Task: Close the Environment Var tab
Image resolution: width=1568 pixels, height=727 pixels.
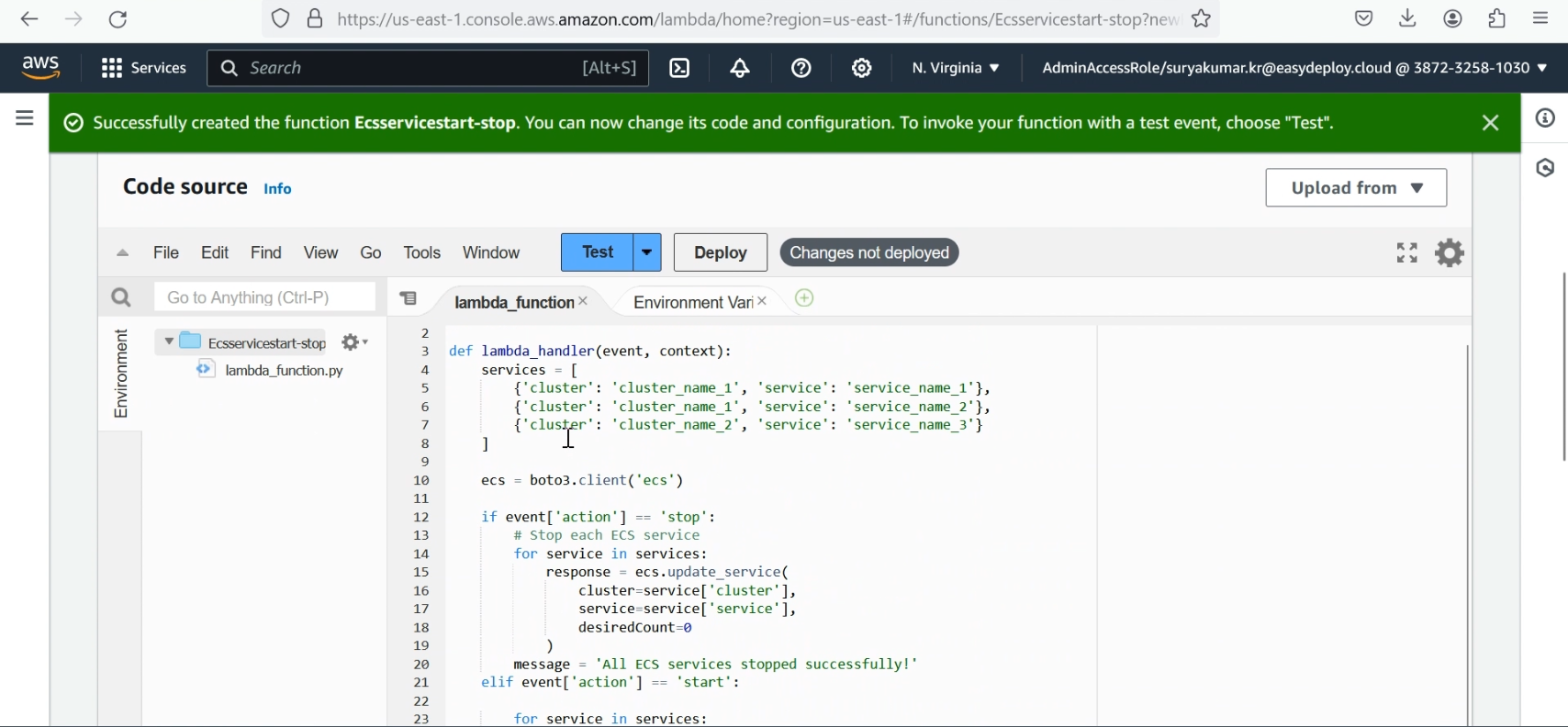Action: 762,301
